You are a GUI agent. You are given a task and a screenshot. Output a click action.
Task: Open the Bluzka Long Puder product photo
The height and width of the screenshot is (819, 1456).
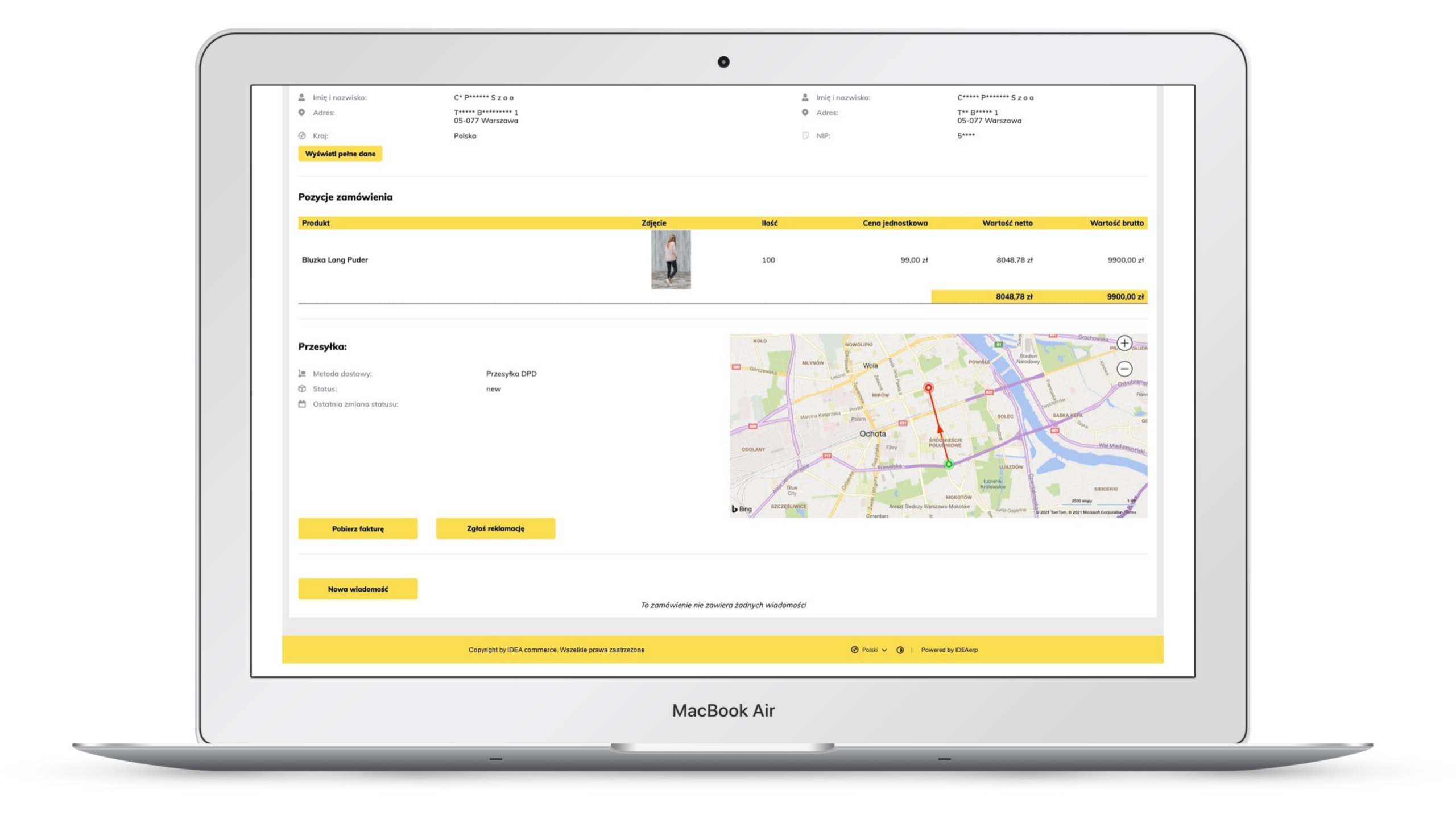point(671,260)
